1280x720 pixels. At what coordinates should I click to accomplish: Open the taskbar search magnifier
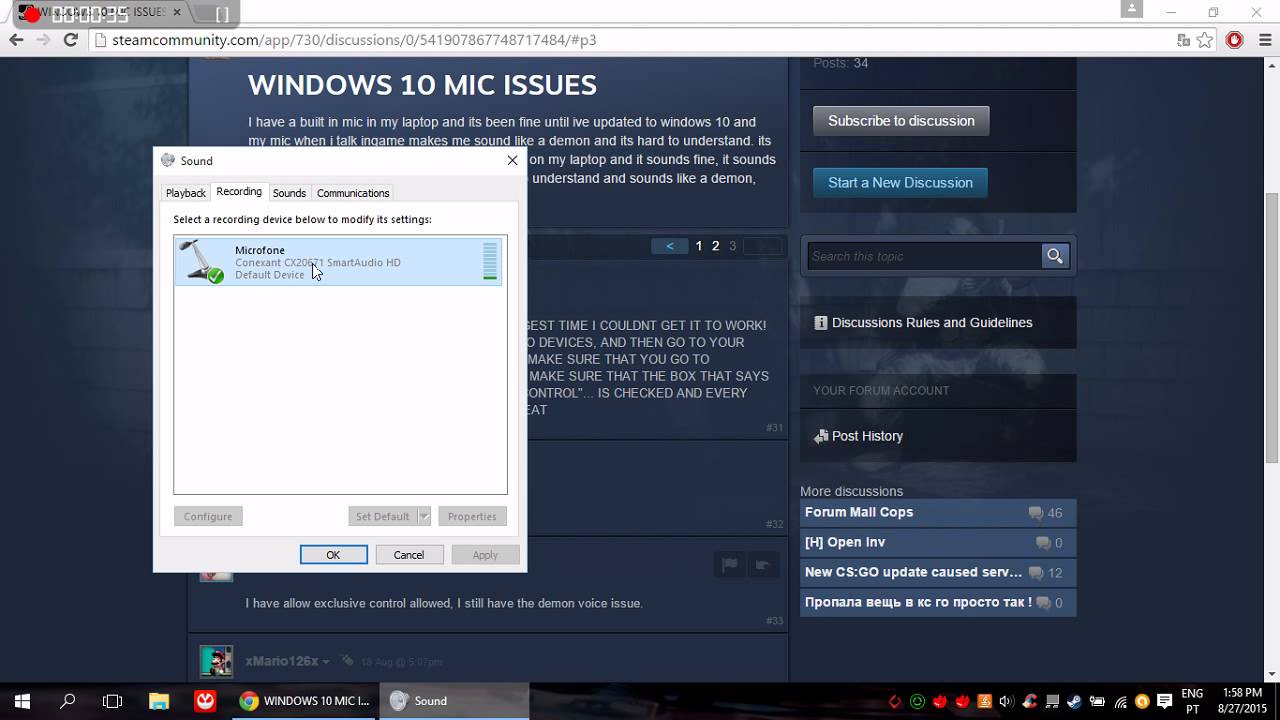(x=68, y=701)
